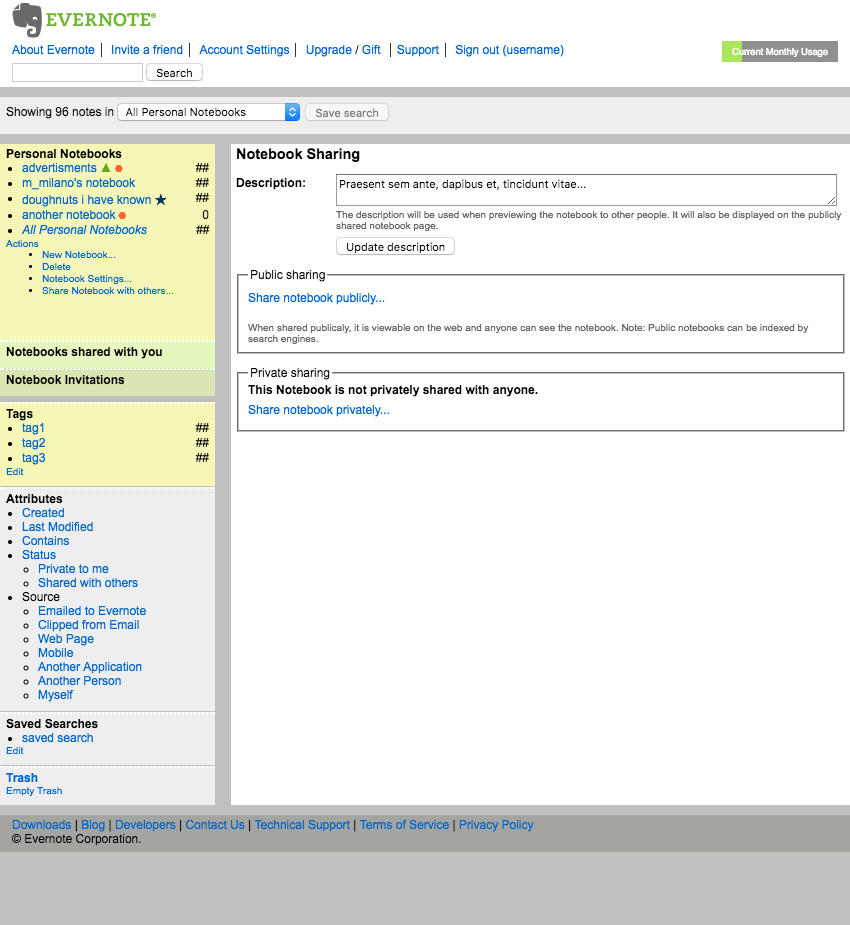Select Private to me status

coord(73,569)
